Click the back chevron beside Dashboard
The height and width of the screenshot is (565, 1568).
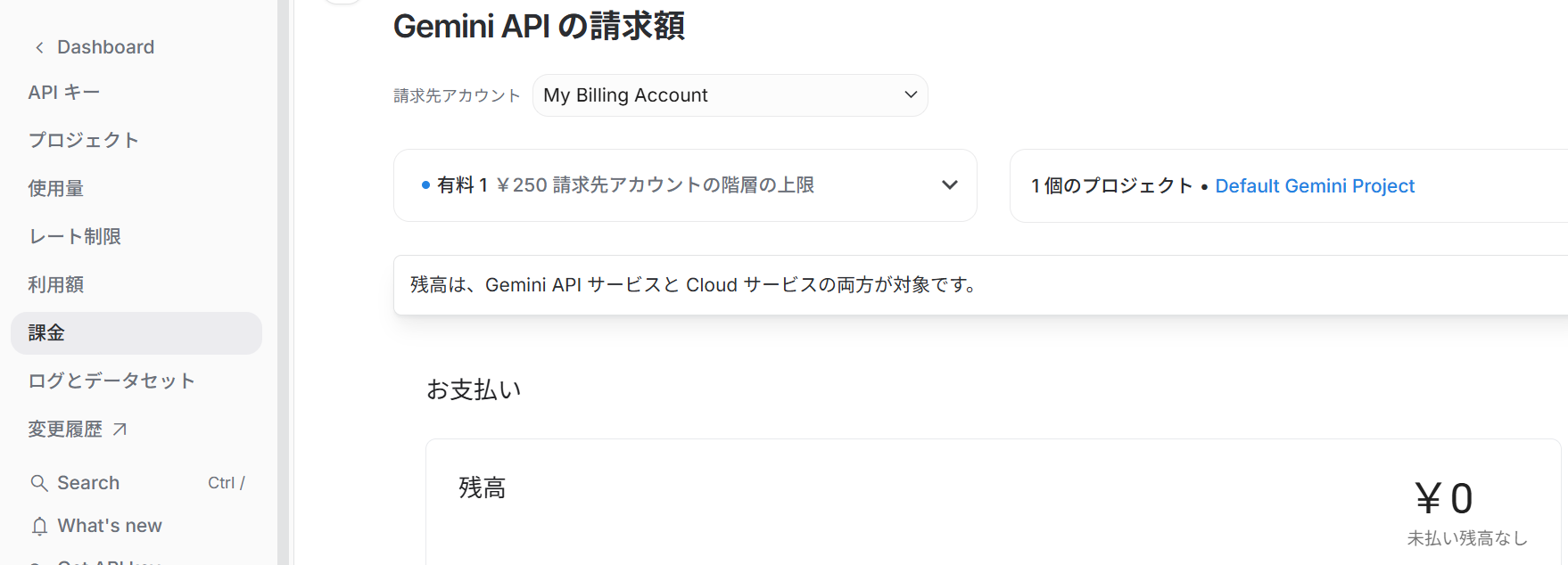click(x=39, y=48)
